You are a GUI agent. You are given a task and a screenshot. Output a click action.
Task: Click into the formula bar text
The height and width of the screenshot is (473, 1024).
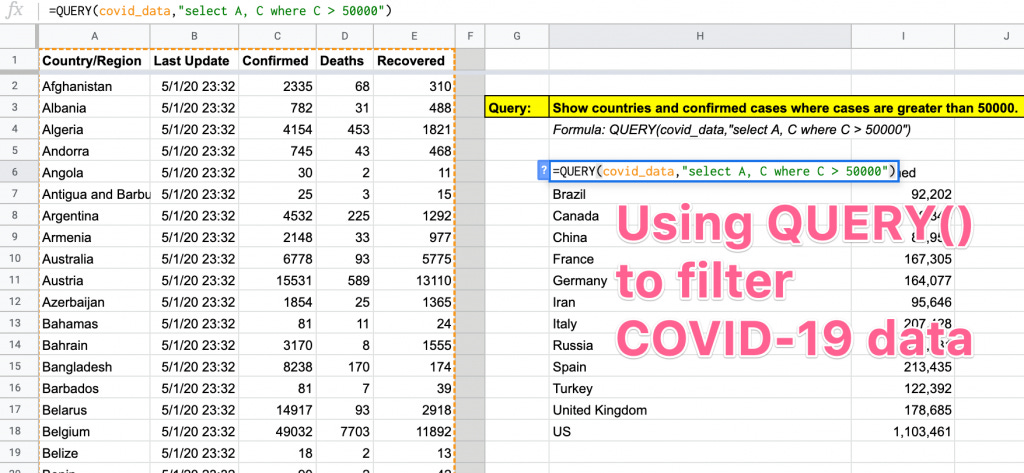pos(219,12)
